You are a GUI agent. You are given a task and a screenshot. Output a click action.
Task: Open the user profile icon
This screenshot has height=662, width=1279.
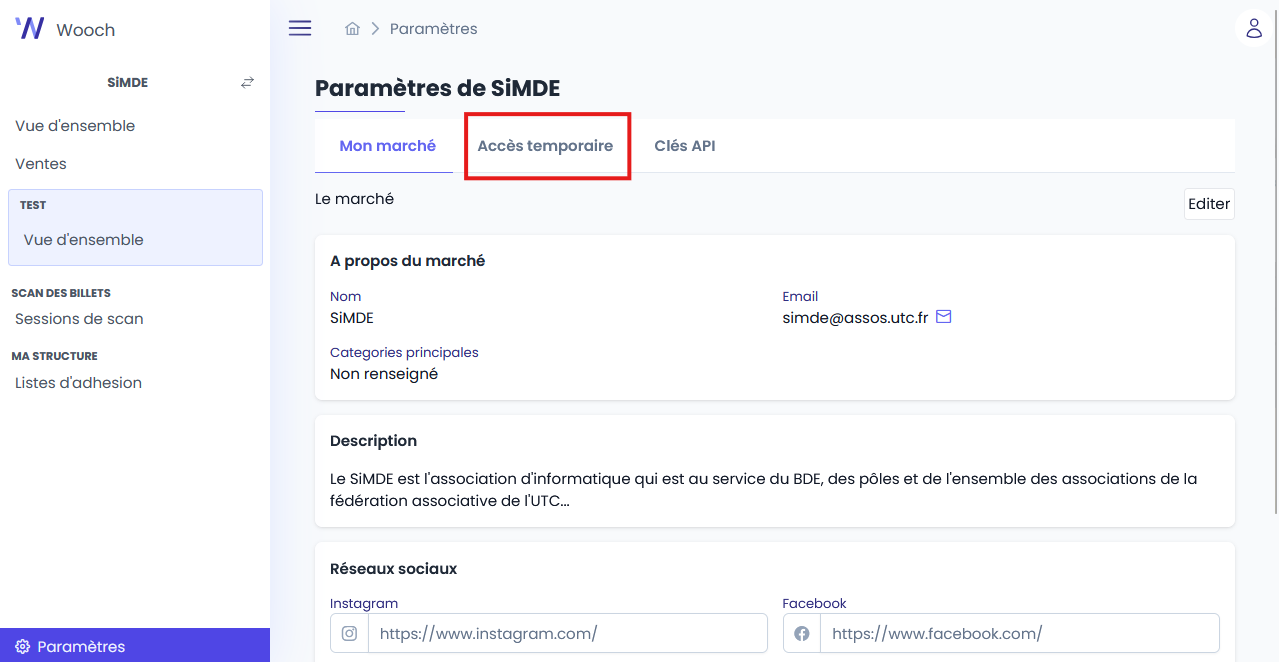[x=1253, y=28]
